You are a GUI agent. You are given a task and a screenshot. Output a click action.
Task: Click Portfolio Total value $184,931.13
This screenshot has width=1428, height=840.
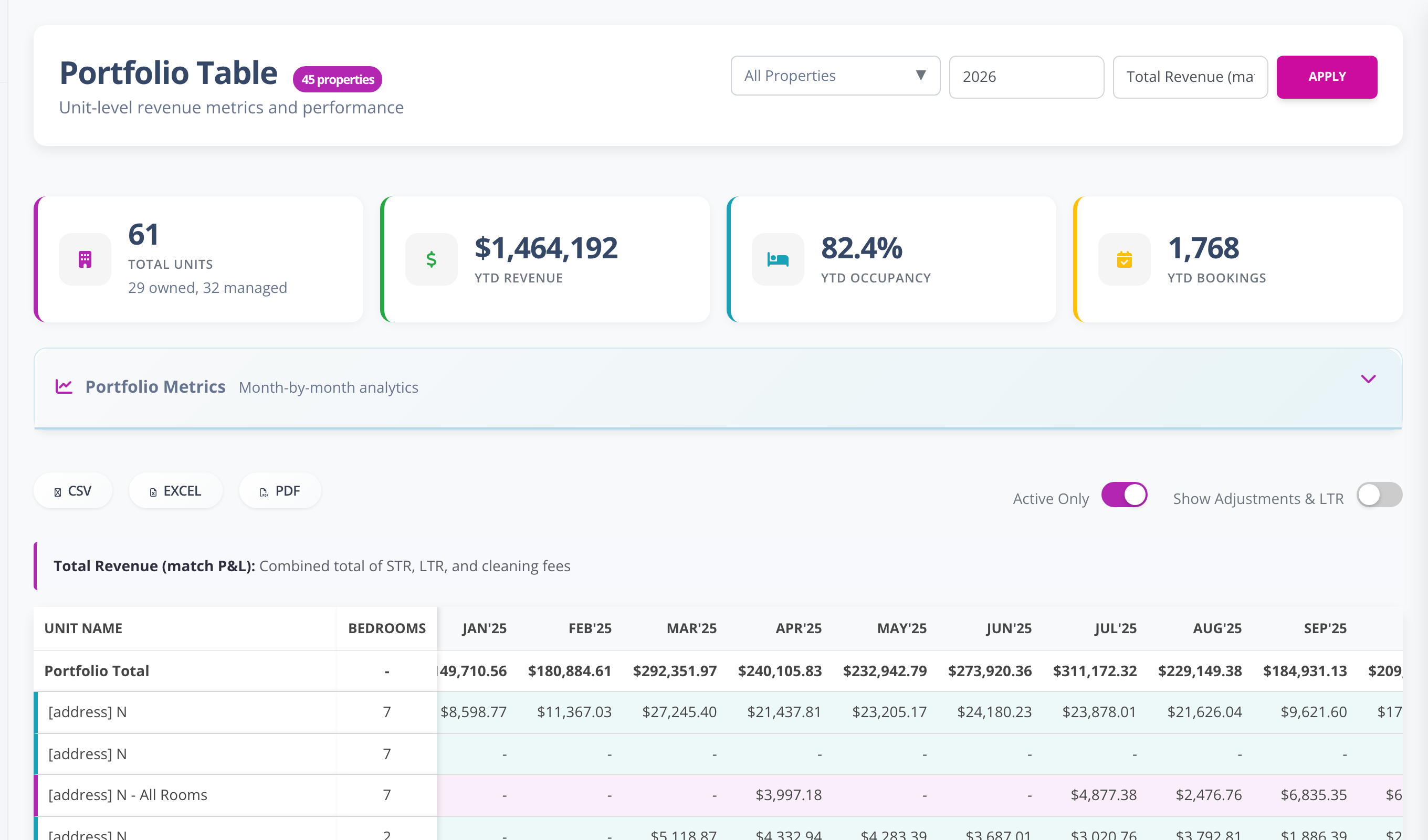[1305, 671]
